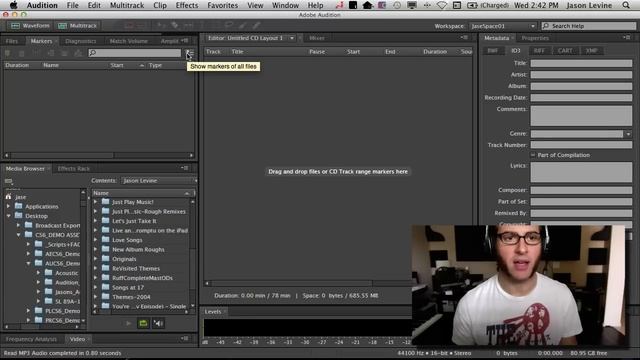Select the ID3 metadata format button

click(x=516, y=51)
